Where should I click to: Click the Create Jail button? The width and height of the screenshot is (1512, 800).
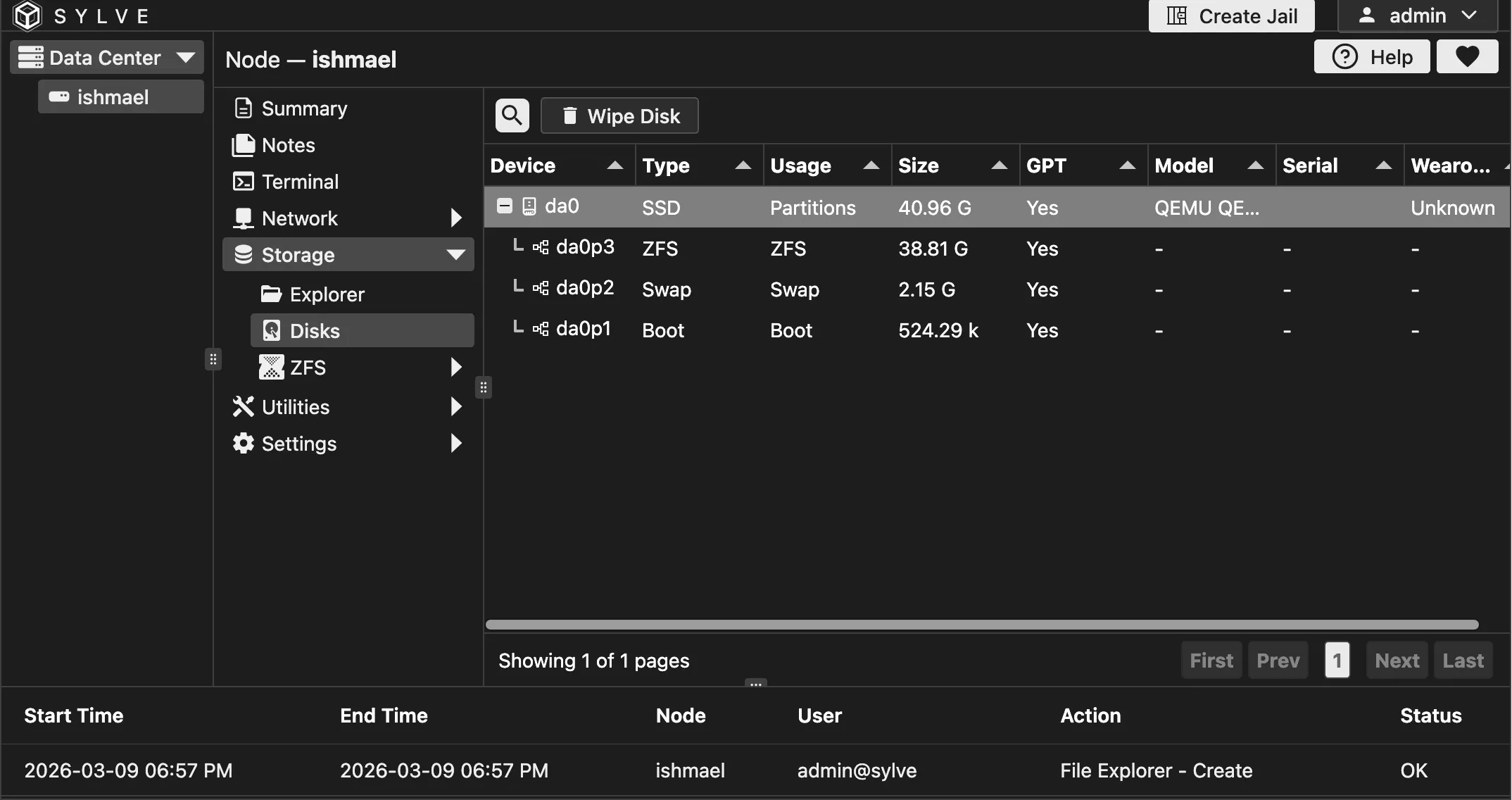tap(1230, 15)
